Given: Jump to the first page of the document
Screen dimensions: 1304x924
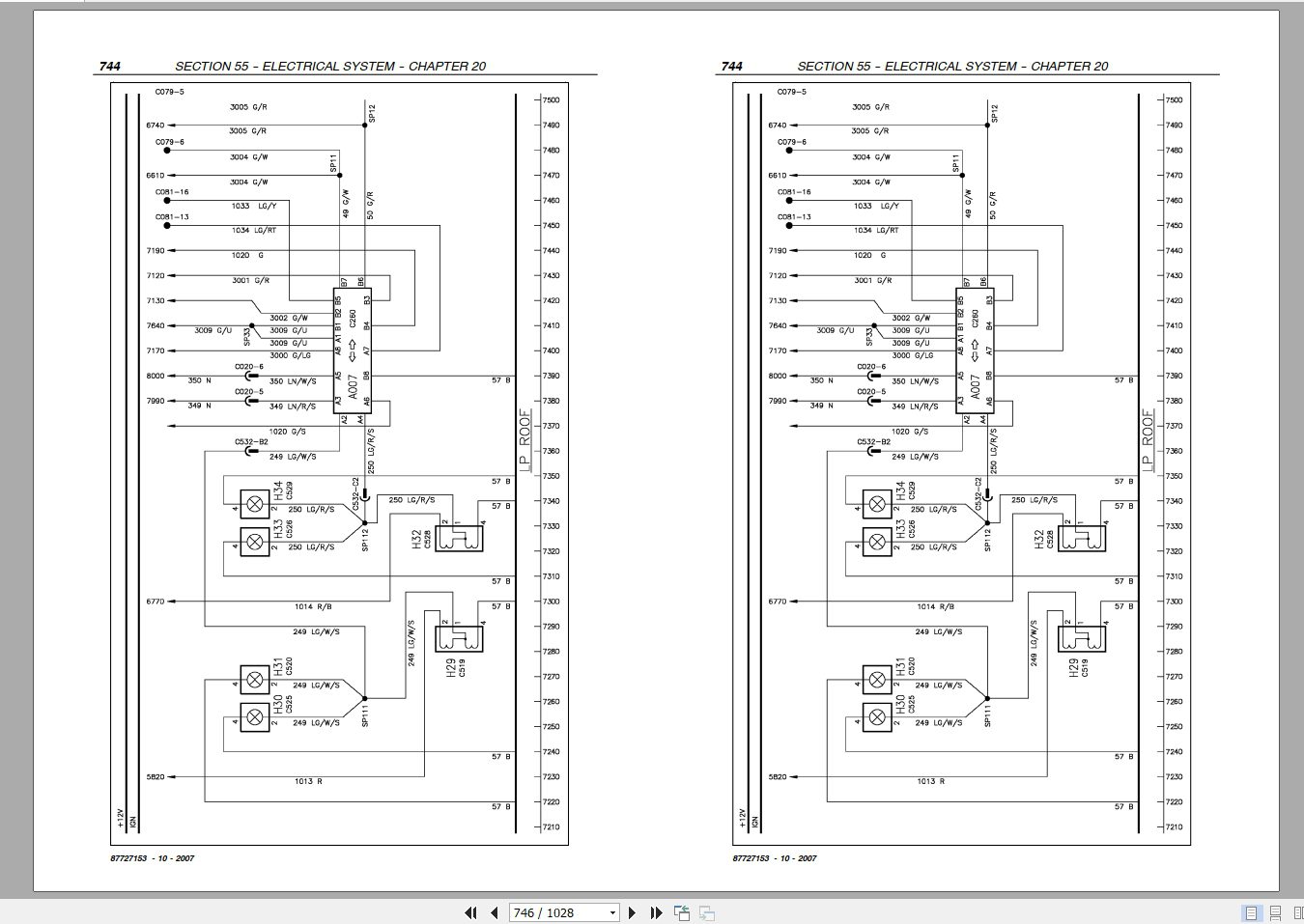Looking at the screenshot, I should coord(471,912).
